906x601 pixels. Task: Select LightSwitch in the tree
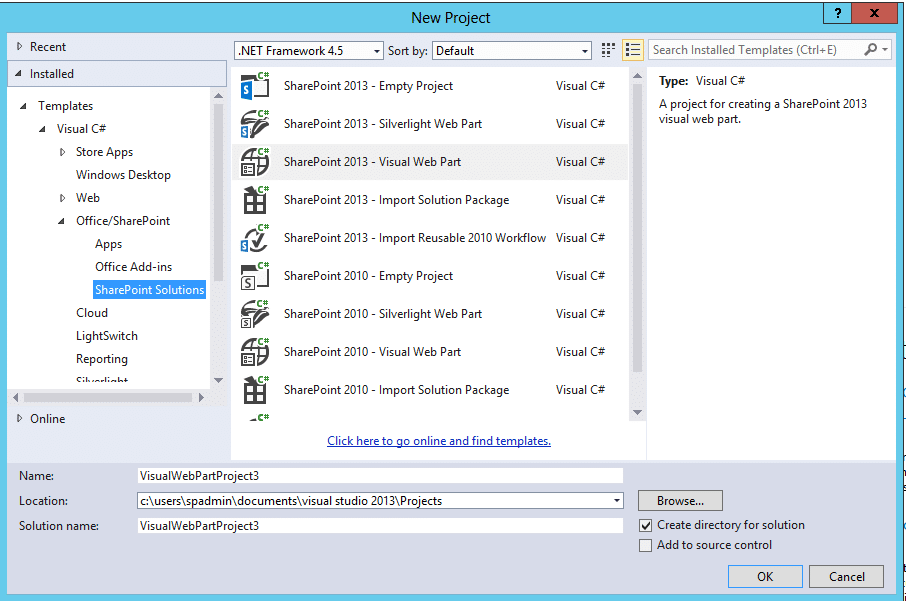(x=107, y=336)
